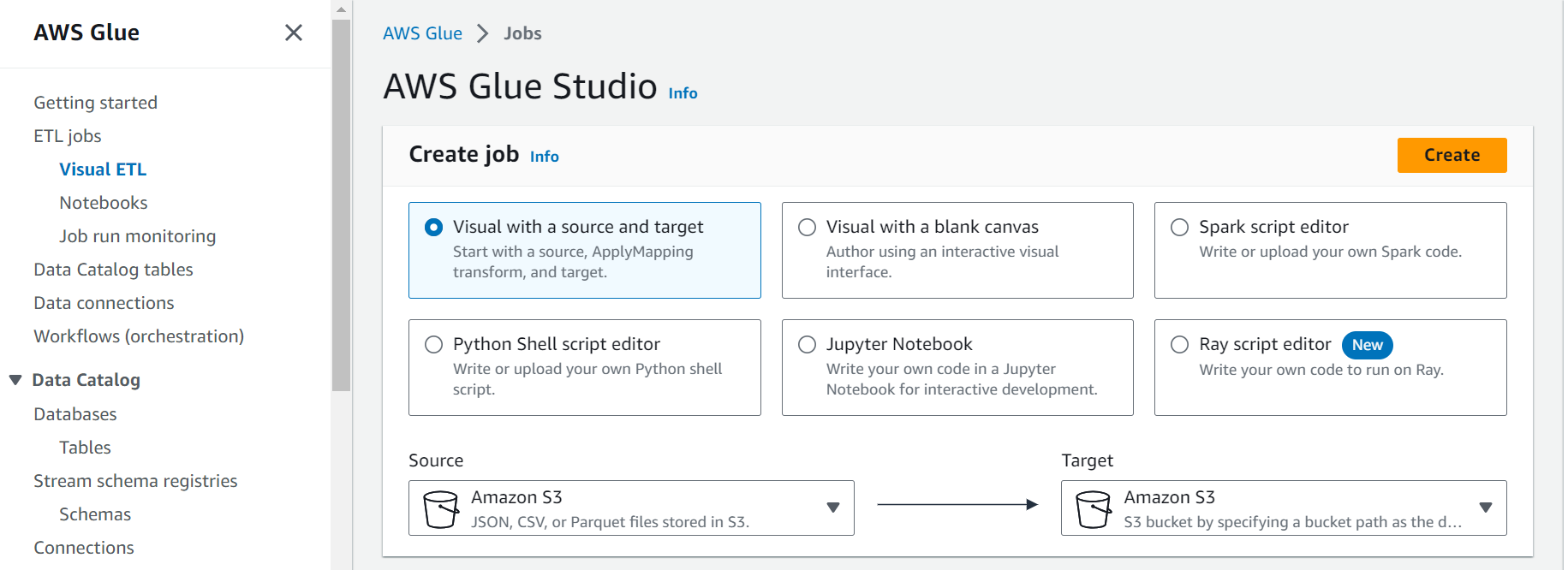The height and width of the screenshot is (570, 1568).
Task: Click the orange Create button
Action: tap(1452, 155)
